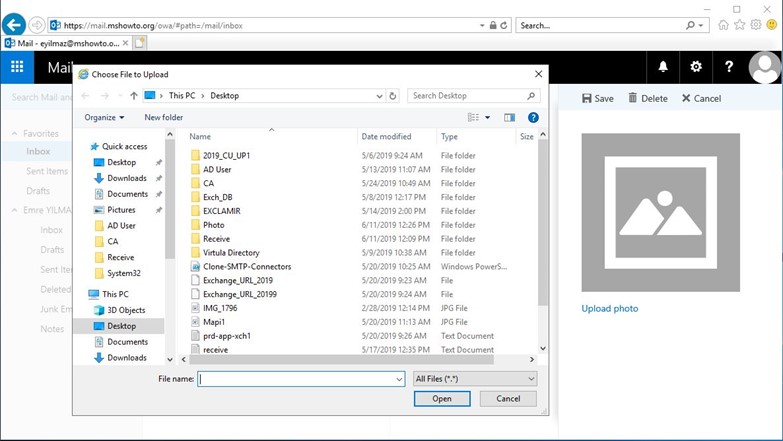Open the Organize menu
Image resolution: width=783 pixels, height=441 pixels.
[103, 117]
